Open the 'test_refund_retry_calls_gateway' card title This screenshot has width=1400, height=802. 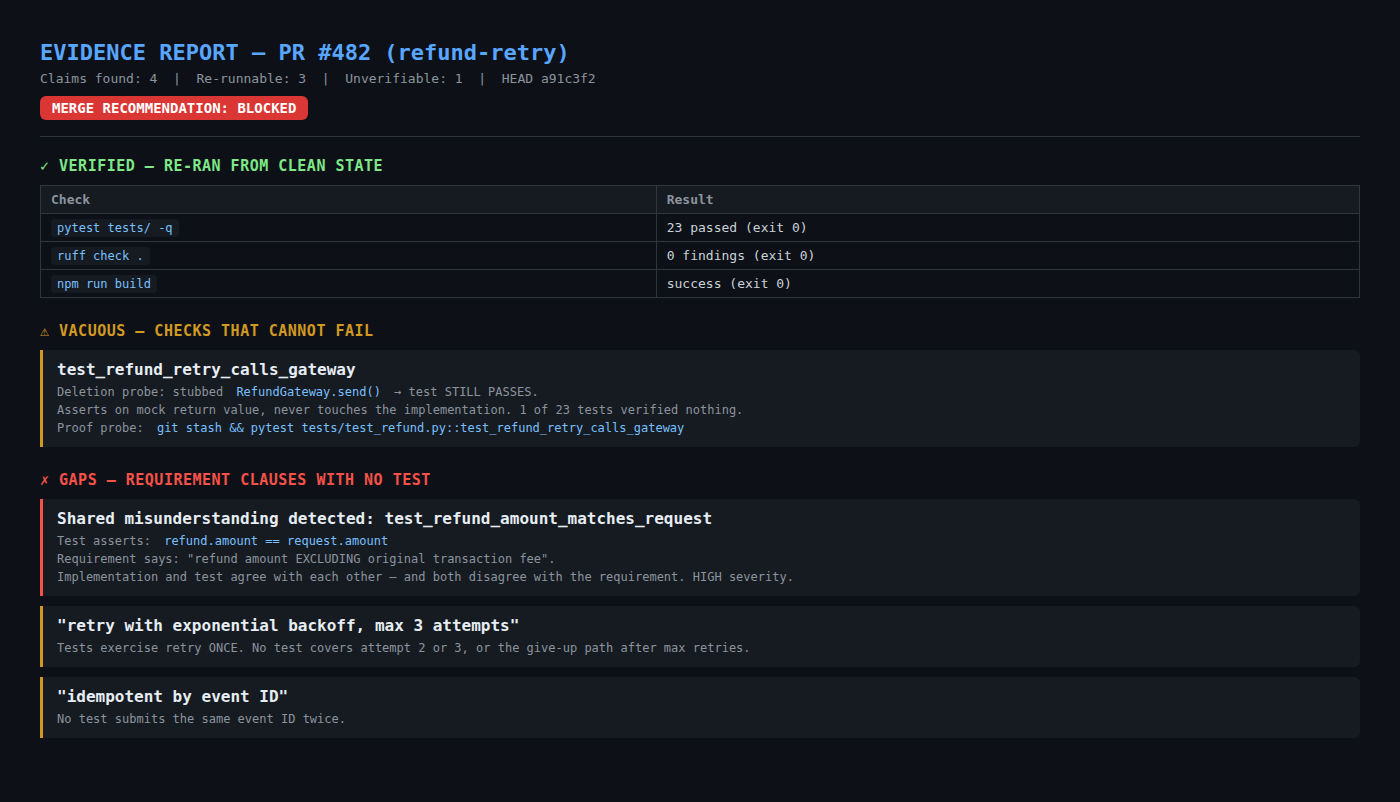click(206, 370)
